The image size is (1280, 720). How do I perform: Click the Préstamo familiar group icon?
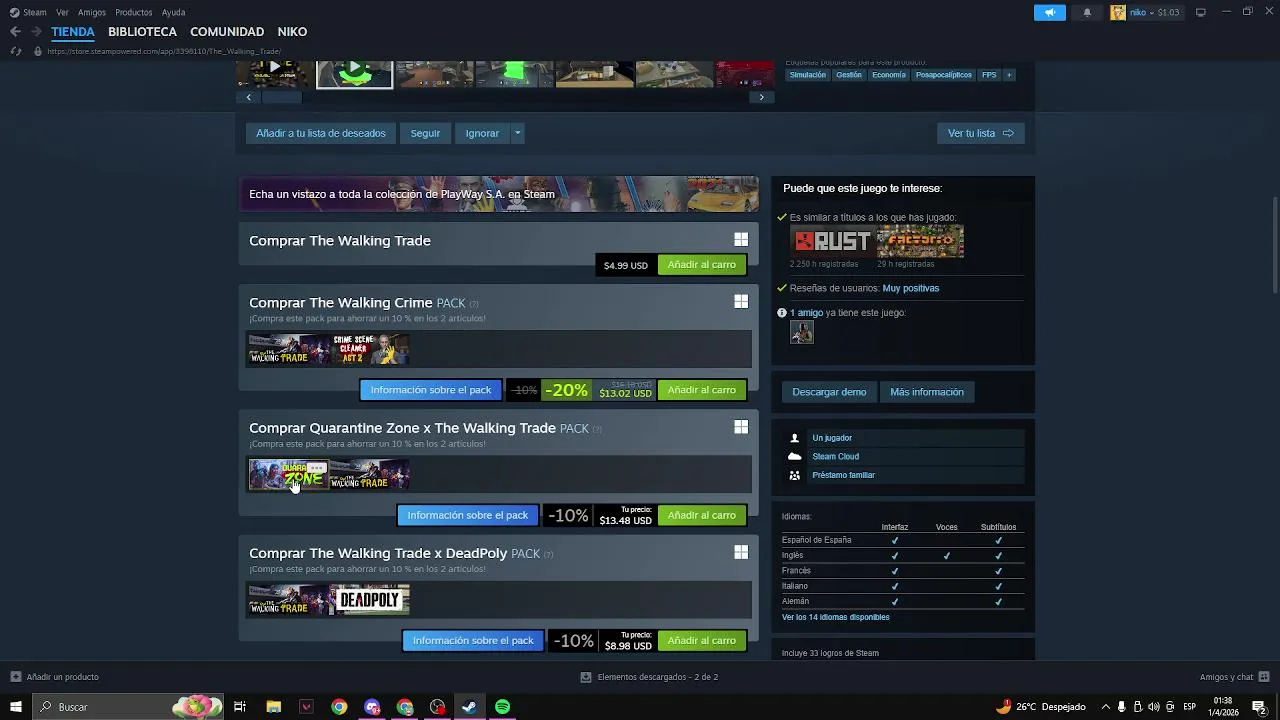point(795,475)
